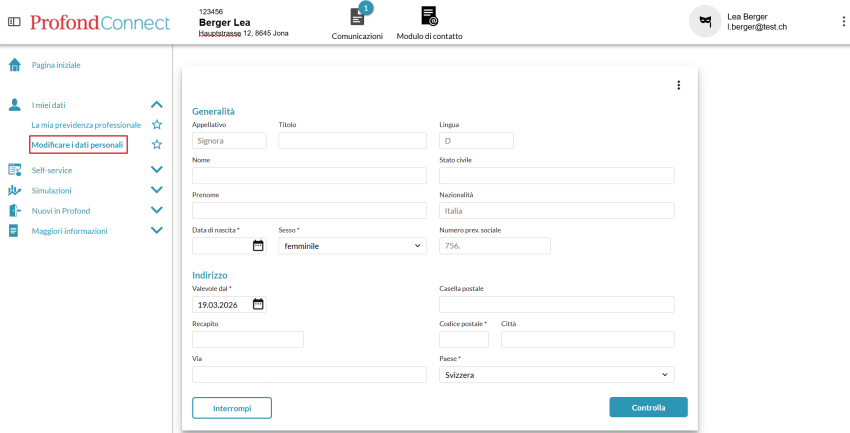Expand the Self-service chevron
Image resolution: width=850 pixels, height=433 pixels.
[157, 170]
